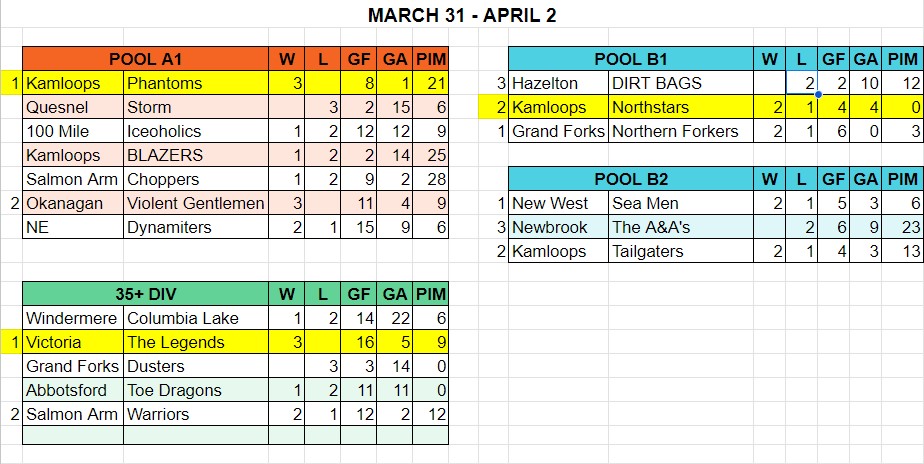Click the Violent Gentlemen cell
The height and width of the screenshot is (464, 924).
tap(196, 203)
